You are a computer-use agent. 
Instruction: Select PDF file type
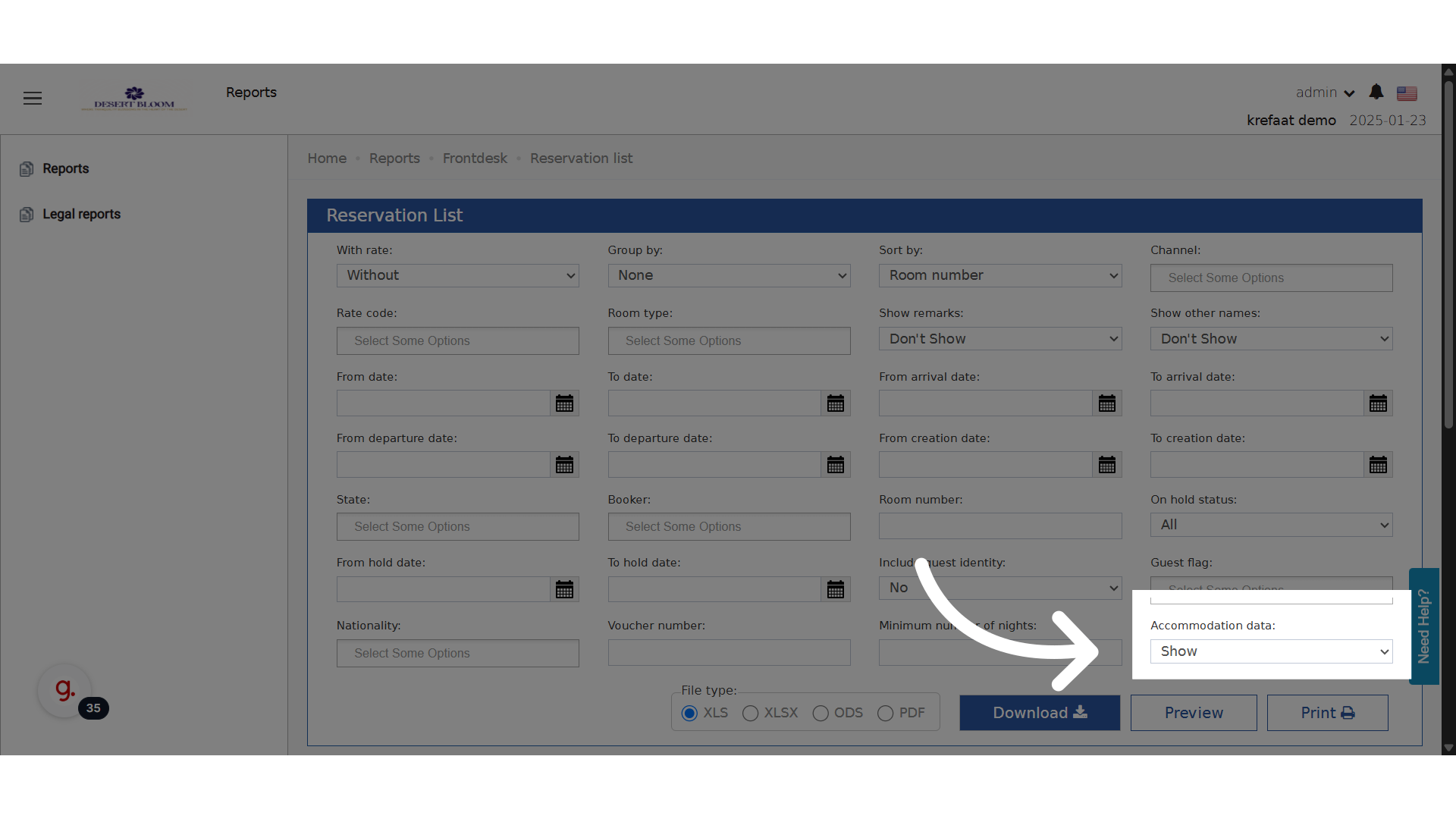pos(885,714)
